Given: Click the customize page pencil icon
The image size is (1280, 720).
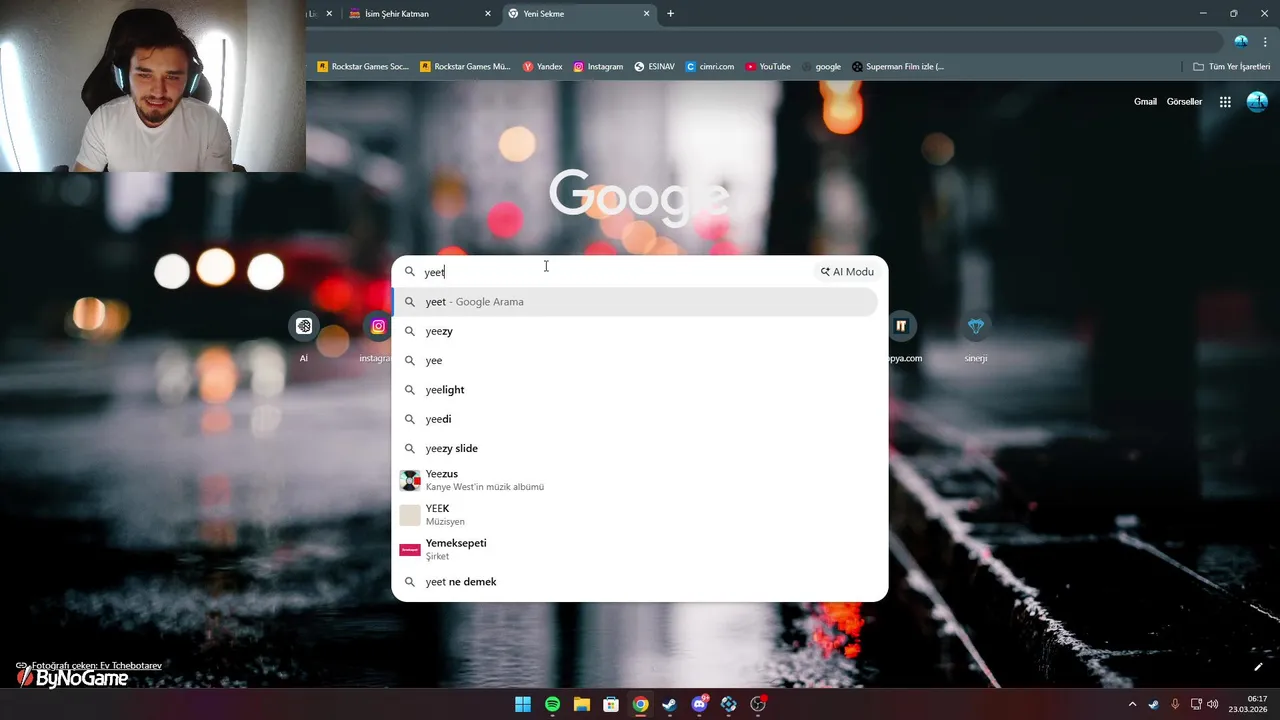Looking at the screenshot, I should pyautogui.click(x=1258, y=667).
